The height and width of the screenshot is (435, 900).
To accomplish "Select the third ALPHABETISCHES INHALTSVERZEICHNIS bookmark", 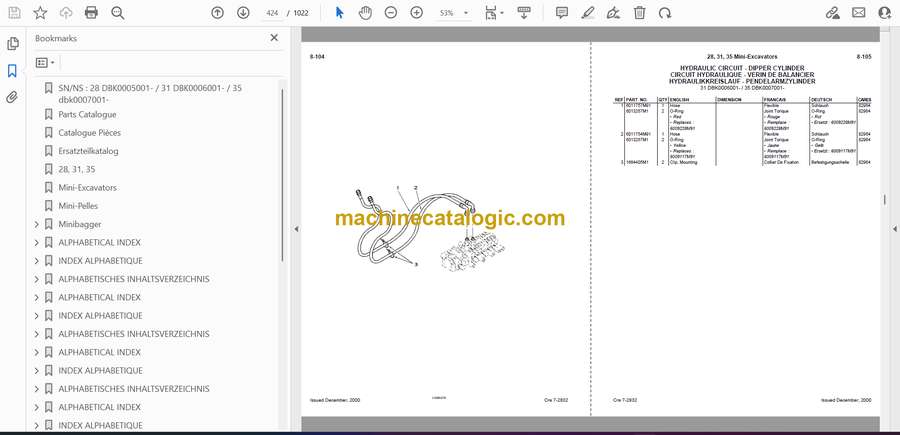I will pyautogui.click(x=134, y=389).
